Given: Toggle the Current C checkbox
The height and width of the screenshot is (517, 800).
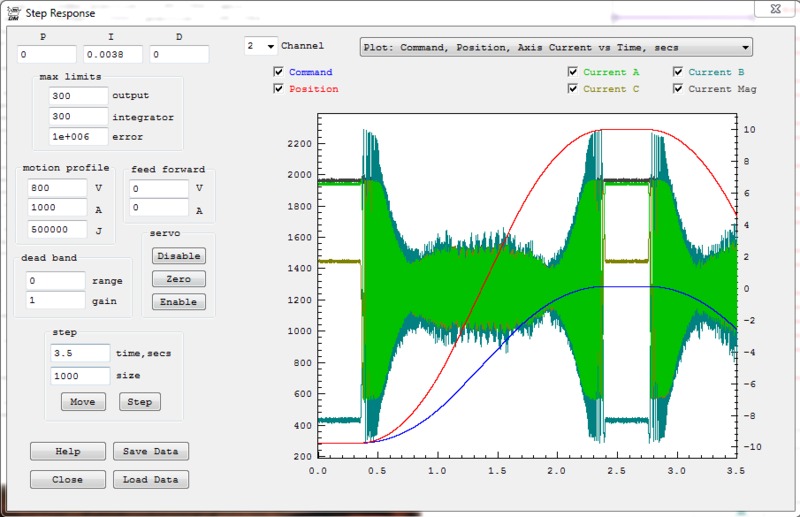Looking at the screenshot, I should point(573,89).
